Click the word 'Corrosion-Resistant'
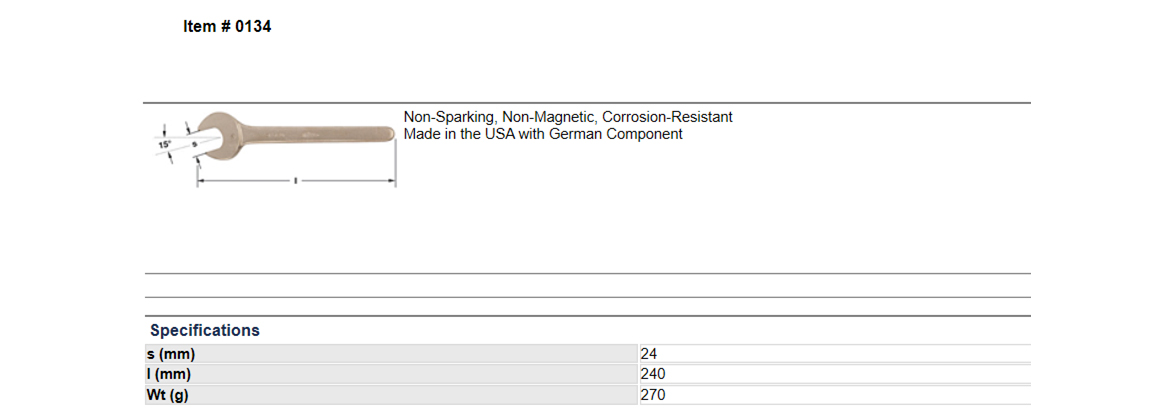The image size is (1157, 416). pos(668,117)
